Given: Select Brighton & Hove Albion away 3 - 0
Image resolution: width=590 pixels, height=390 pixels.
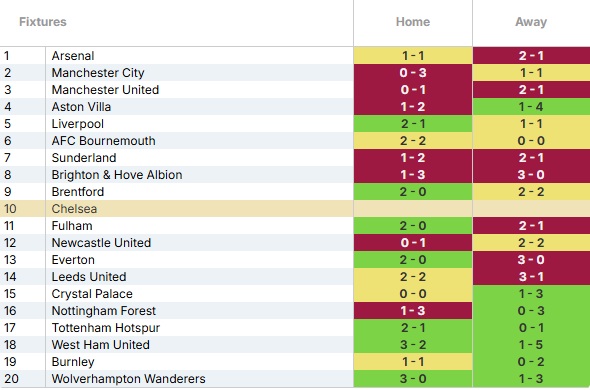Looking at the screenshot, I should (531, 175).
